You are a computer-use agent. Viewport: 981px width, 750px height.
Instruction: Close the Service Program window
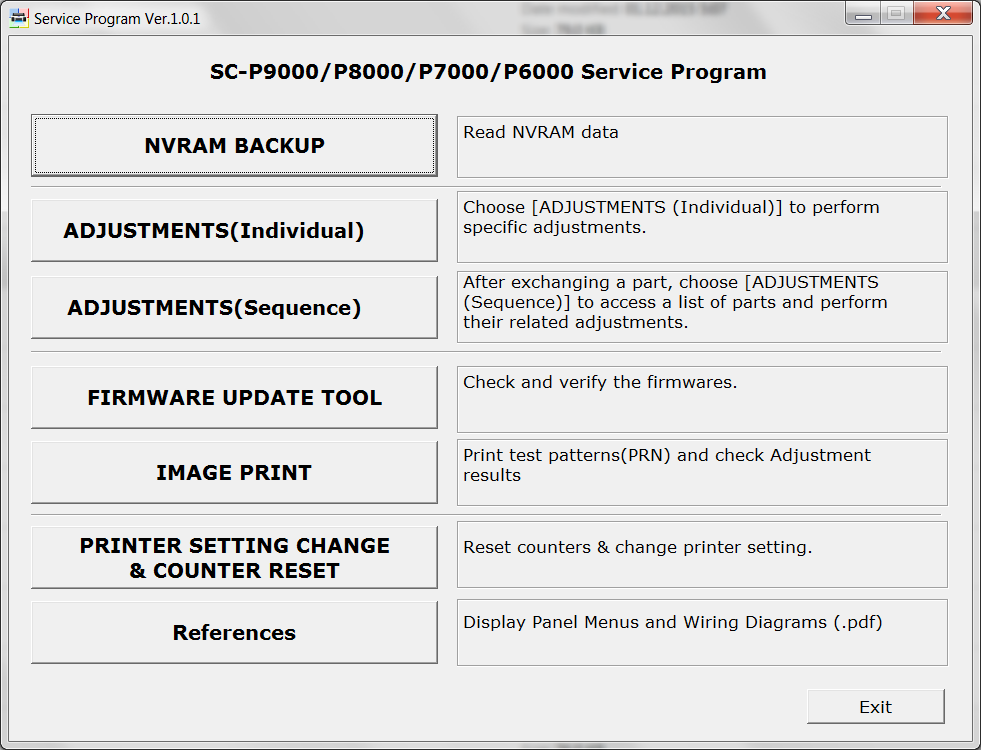[x=941, y=14]
